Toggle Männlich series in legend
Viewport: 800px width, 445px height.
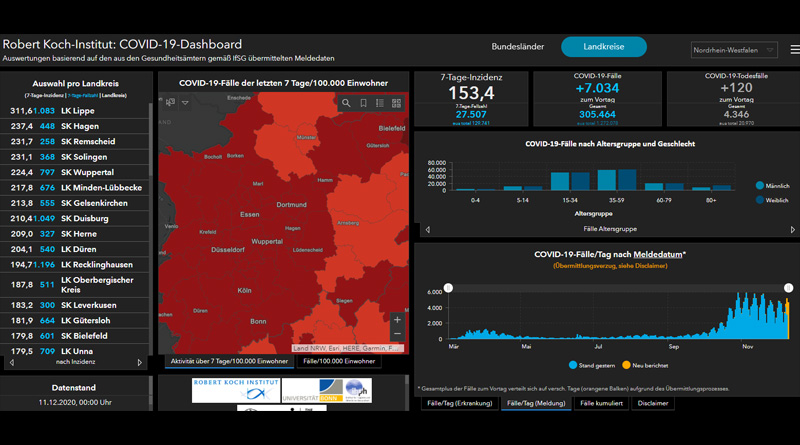772,186
